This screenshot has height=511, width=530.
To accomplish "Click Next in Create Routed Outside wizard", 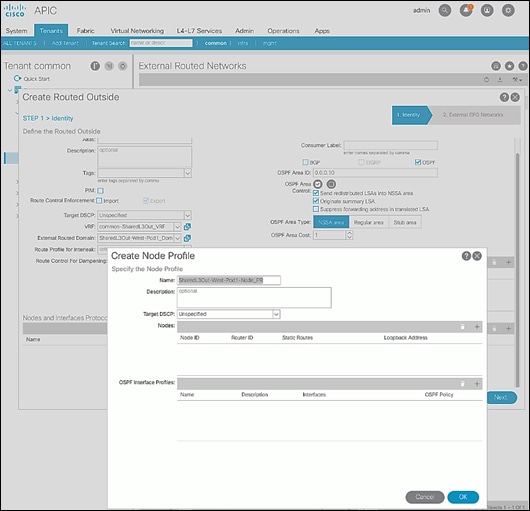I will point(501,397).
